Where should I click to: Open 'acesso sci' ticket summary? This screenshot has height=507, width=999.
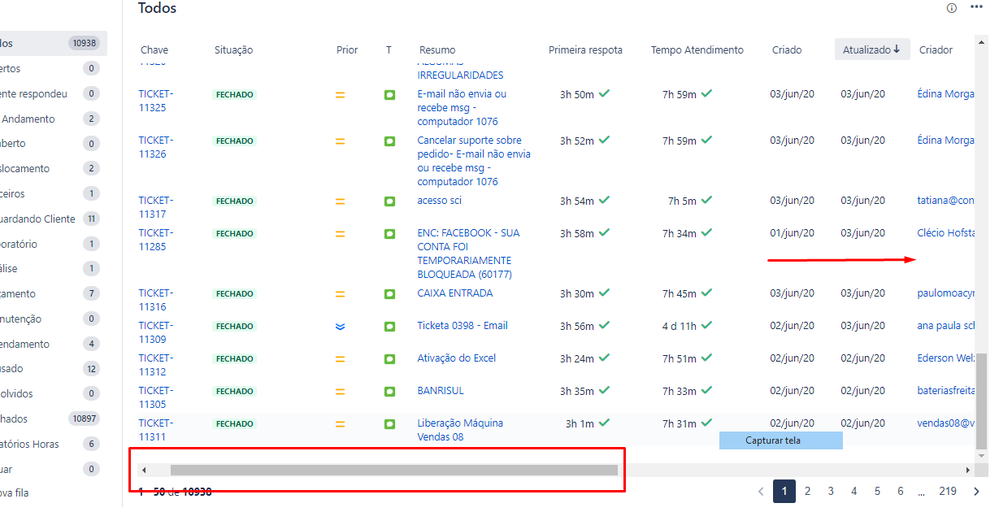tap(439, 200)
